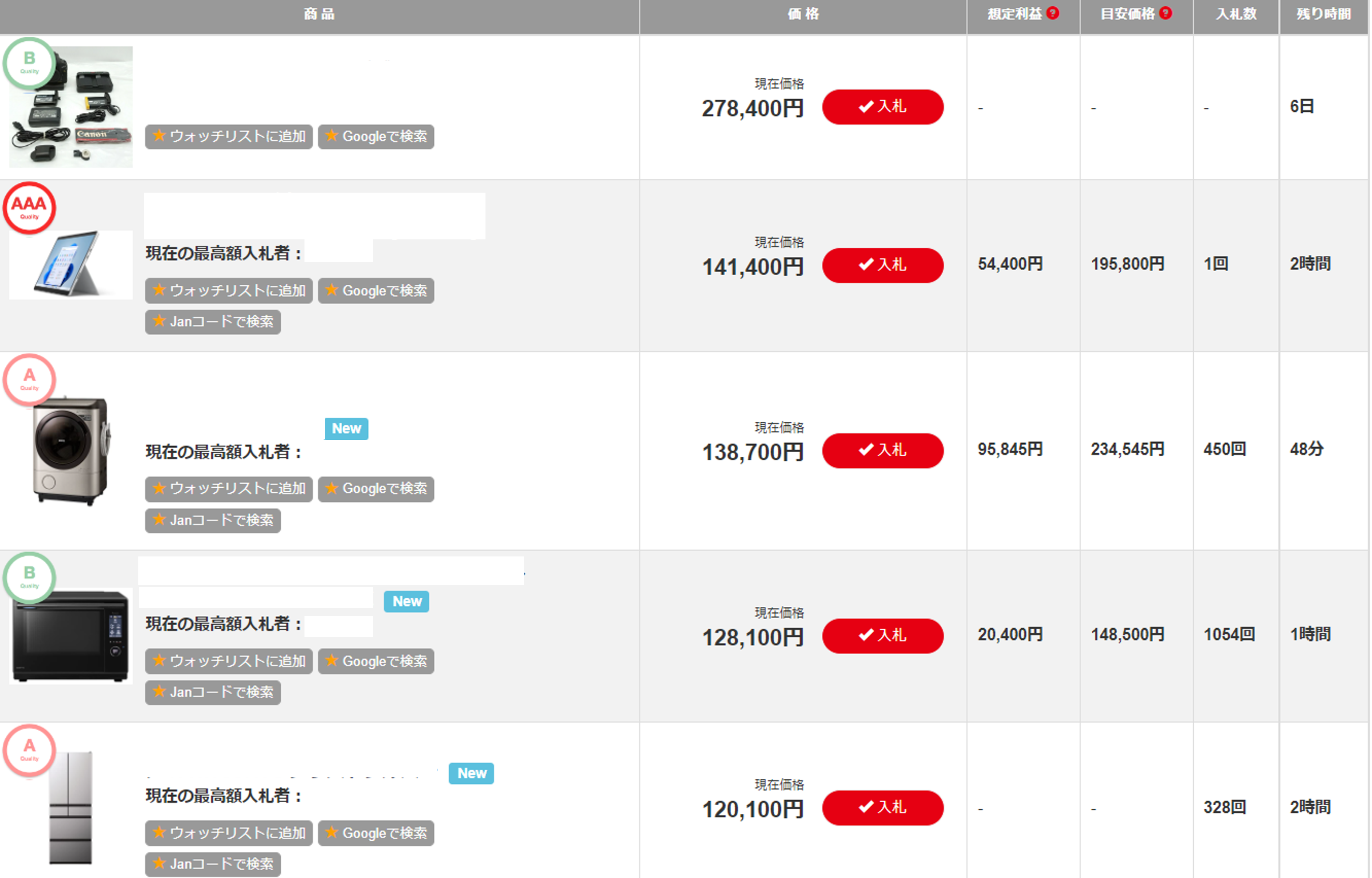Click the AAA Quality badge on the tablet item
This screenshot has width=1372, height=878.
pyautogui.click(x=29, y=207)
